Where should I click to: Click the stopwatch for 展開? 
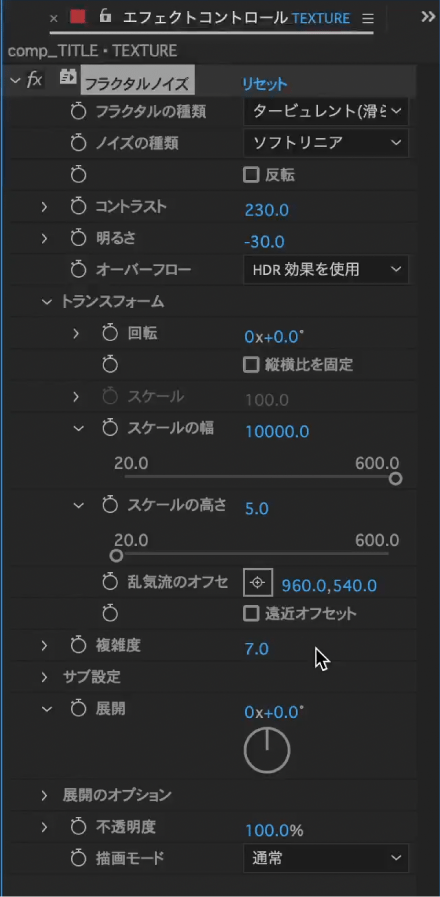point(78,709)
